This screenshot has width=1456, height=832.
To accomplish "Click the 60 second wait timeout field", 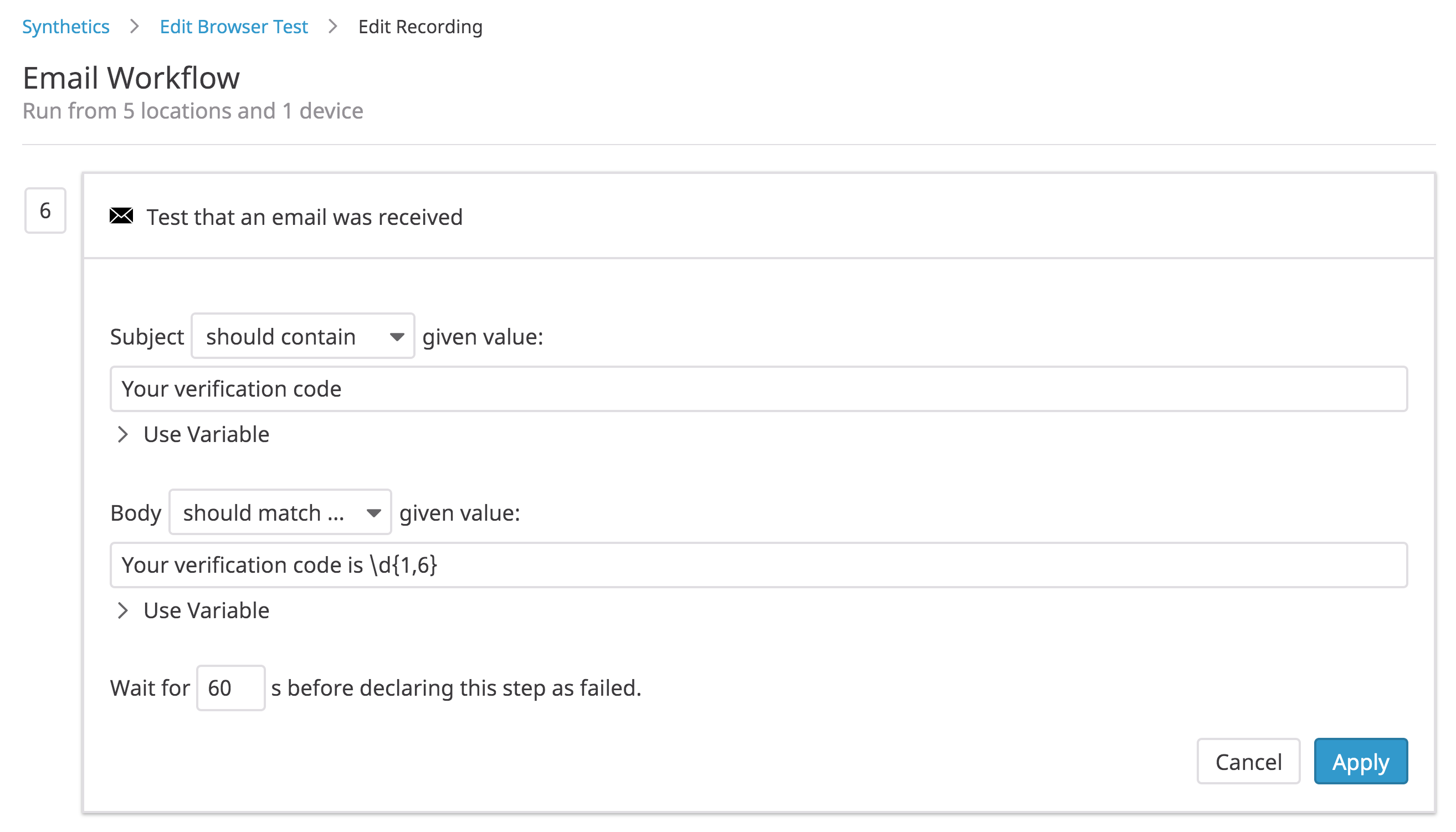I will coord(230,688).
